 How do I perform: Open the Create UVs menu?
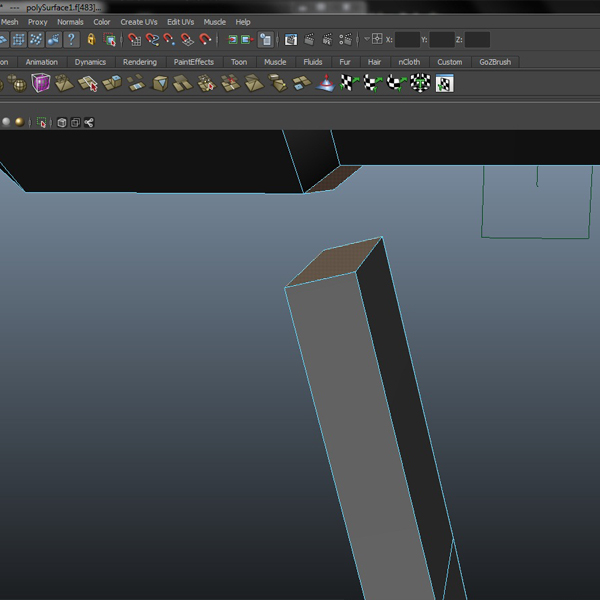pyautogui.click(x=139, y=22)
